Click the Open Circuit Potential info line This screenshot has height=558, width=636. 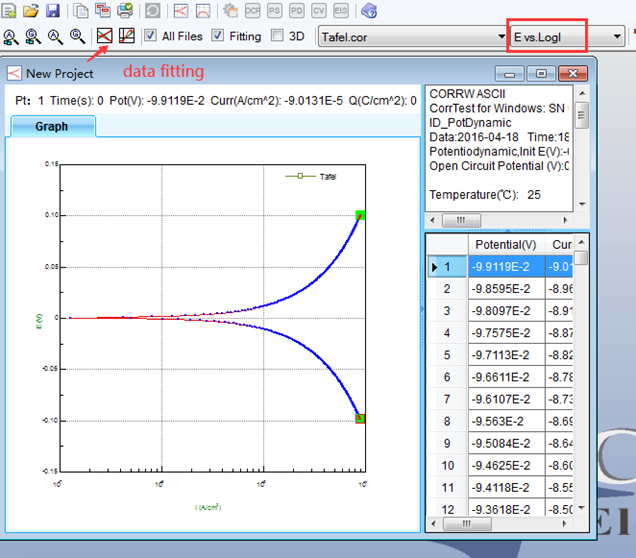tap(499, 166)
